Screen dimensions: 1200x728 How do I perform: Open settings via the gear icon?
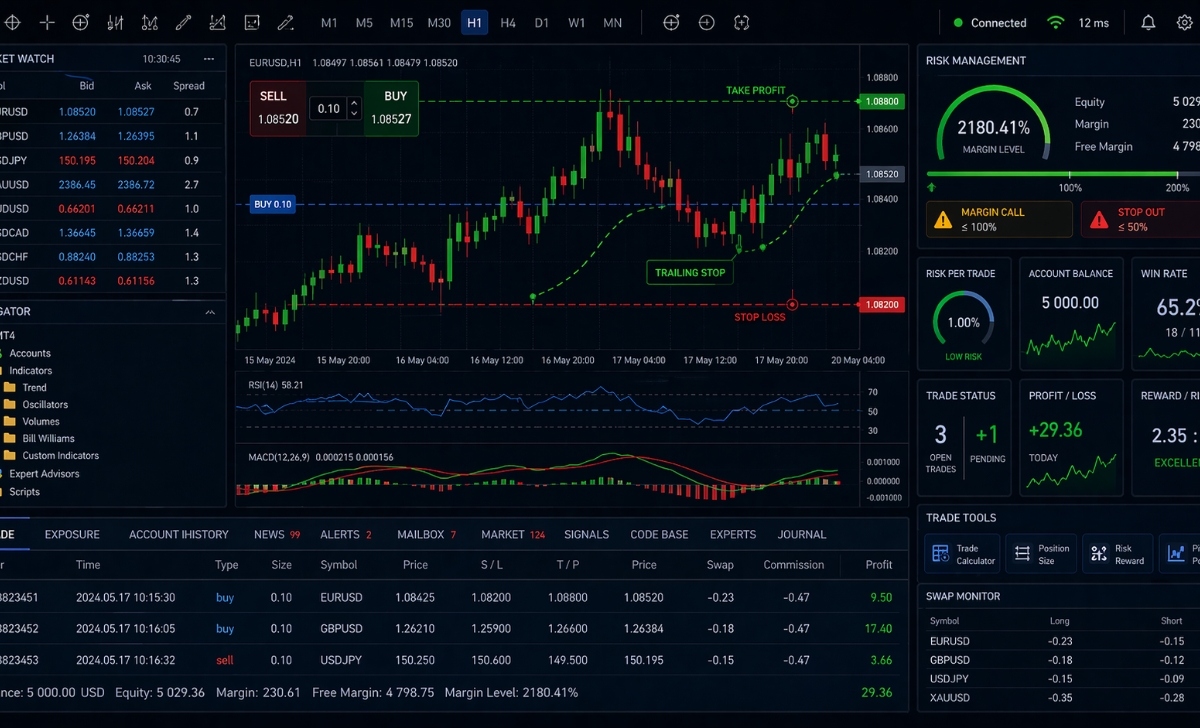click(1185, 22)
